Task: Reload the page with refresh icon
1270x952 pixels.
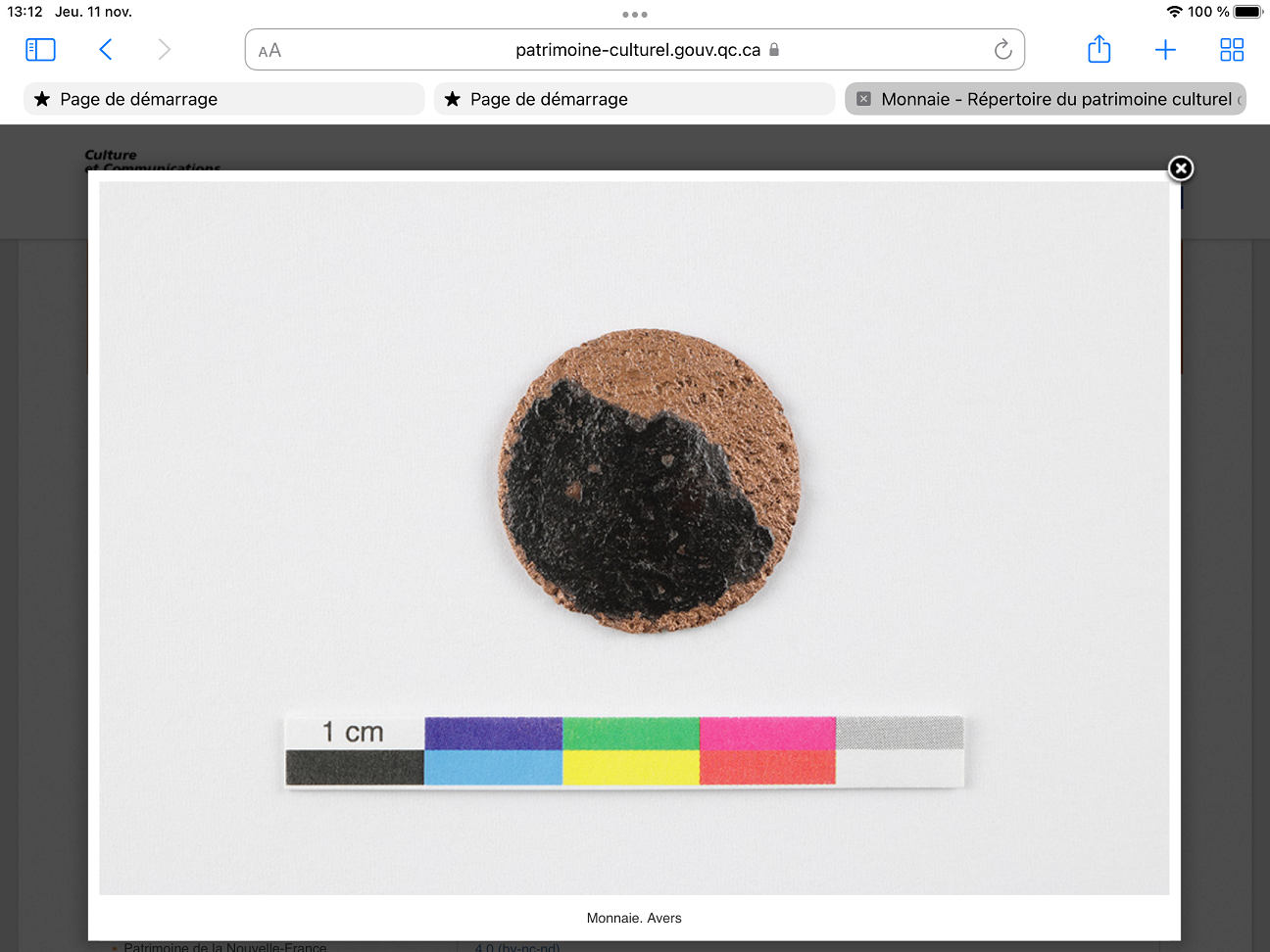Action: click(x=1002, y=50)
